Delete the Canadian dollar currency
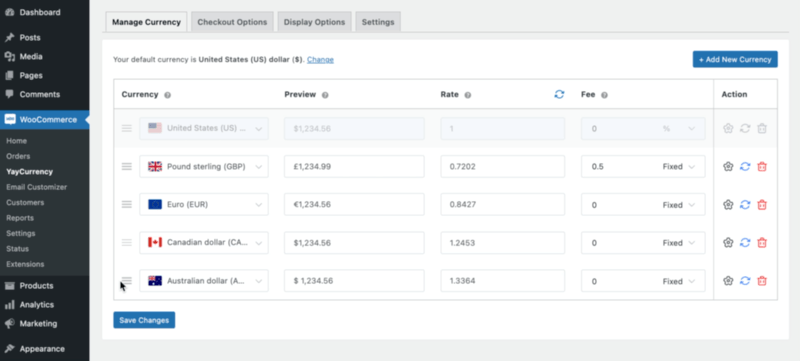 (762, 243)
